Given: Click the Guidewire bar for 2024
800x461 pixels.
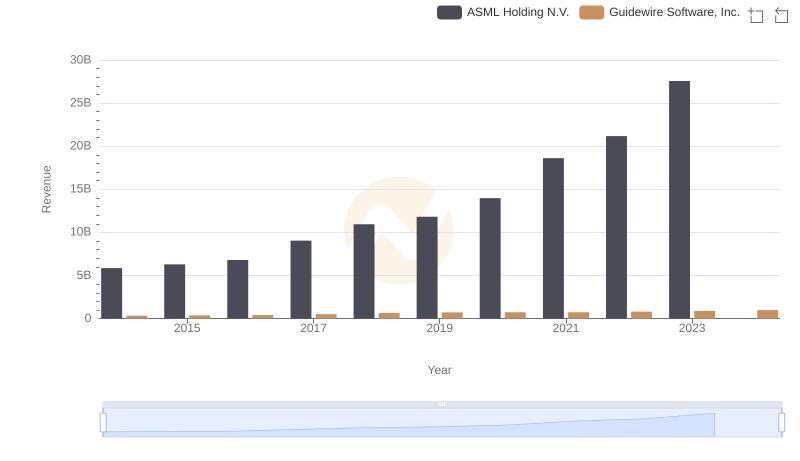Looking at the screenshot, I should [x=767, y=314].
